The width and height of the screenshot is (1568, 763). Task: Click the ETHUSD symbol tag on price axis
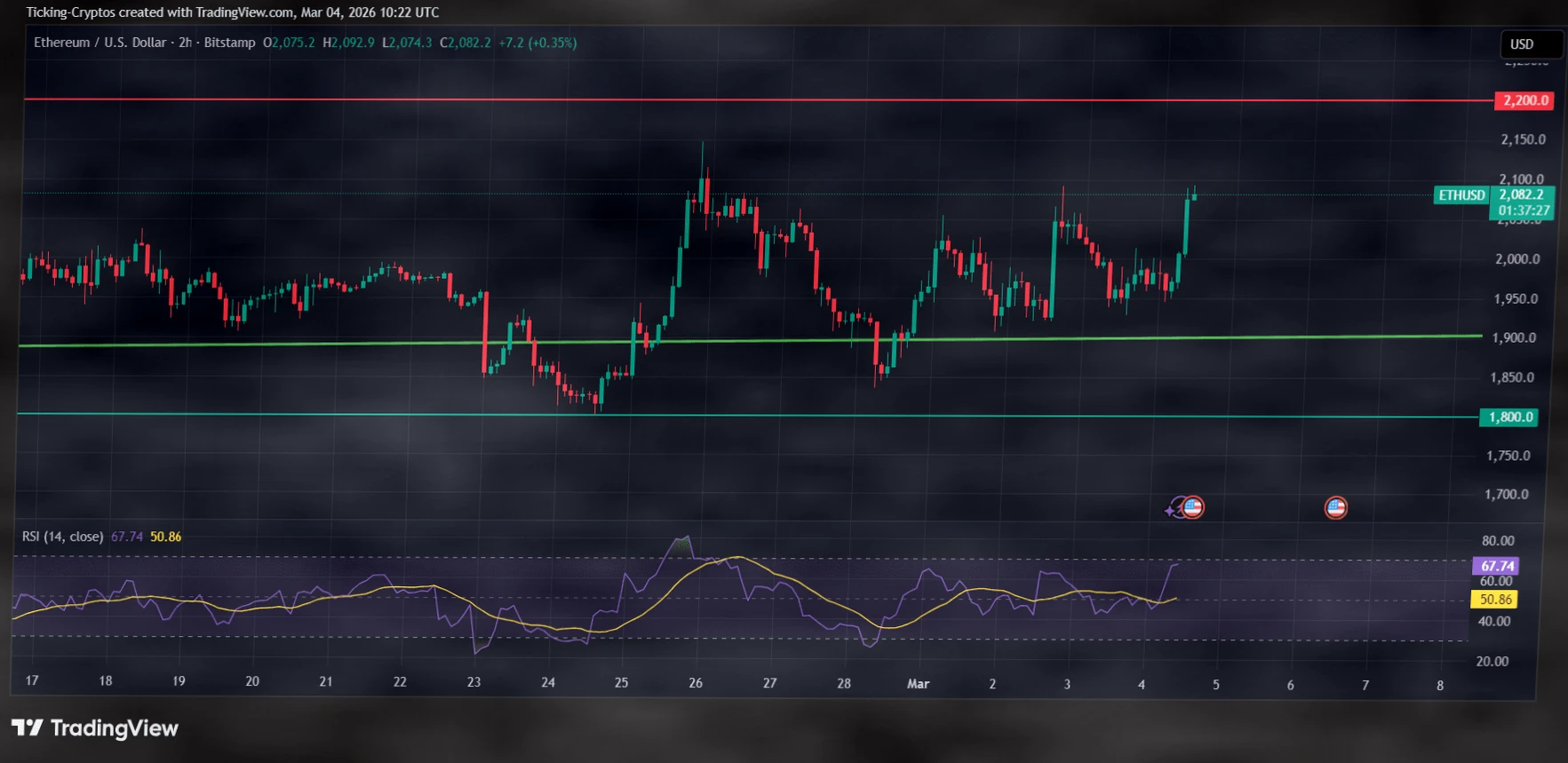click(1461, 195)
